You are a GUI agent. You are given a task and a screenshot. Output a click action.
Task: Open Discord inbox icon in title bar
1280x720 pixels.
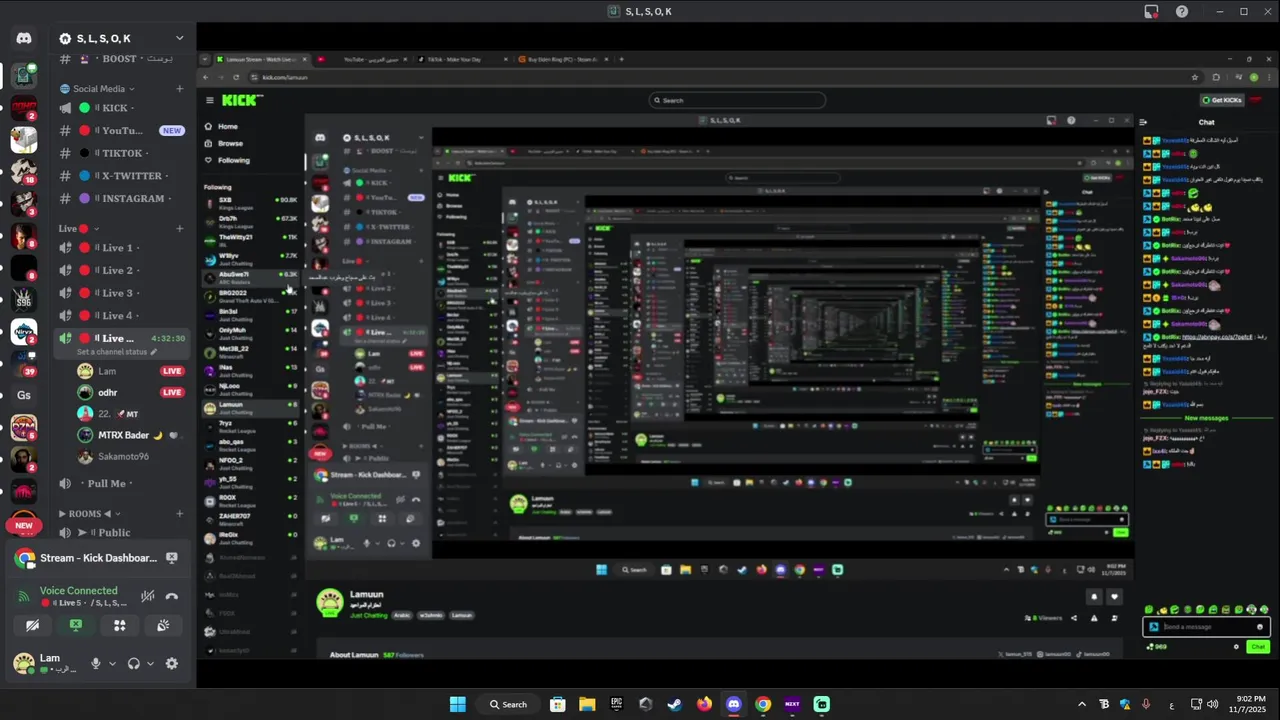click(1151, 11)
